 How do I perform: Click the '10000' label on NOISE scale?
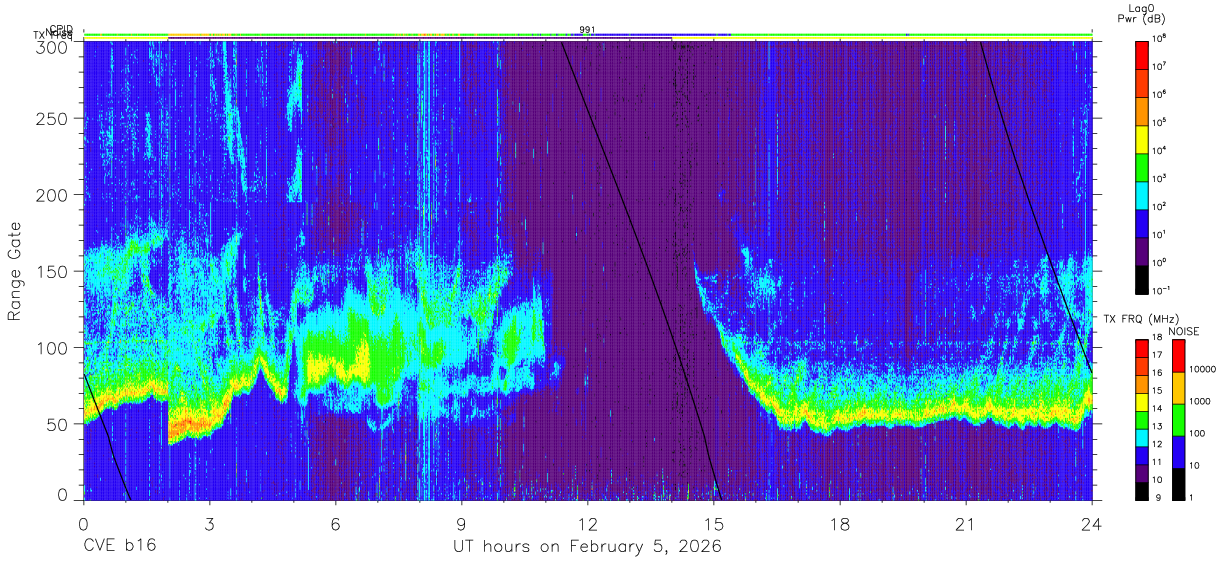pos(1205,370)
